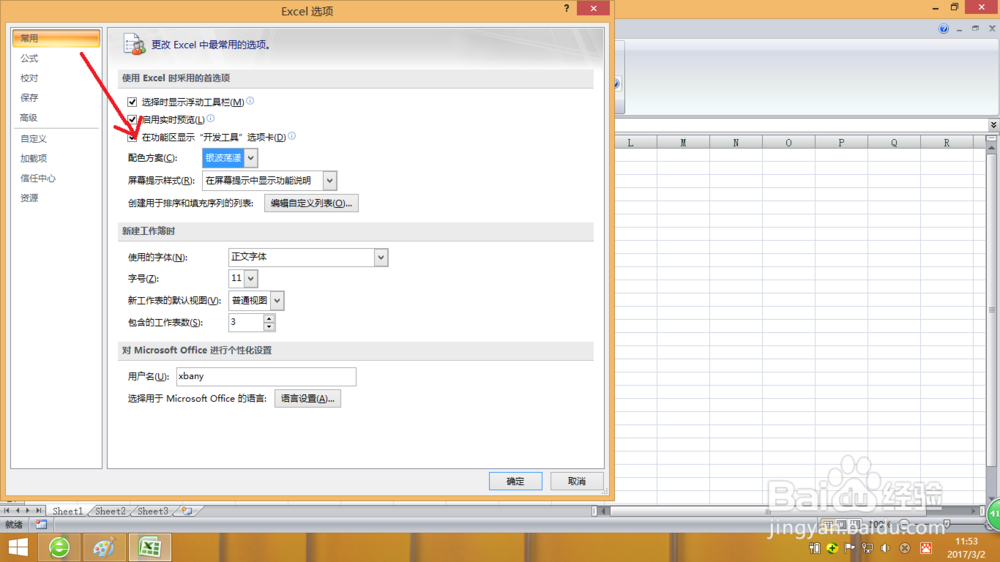Open the 使用的字体 font dropdown
The height and width of the screenshot is (562, 1000).
pos(381,257)
